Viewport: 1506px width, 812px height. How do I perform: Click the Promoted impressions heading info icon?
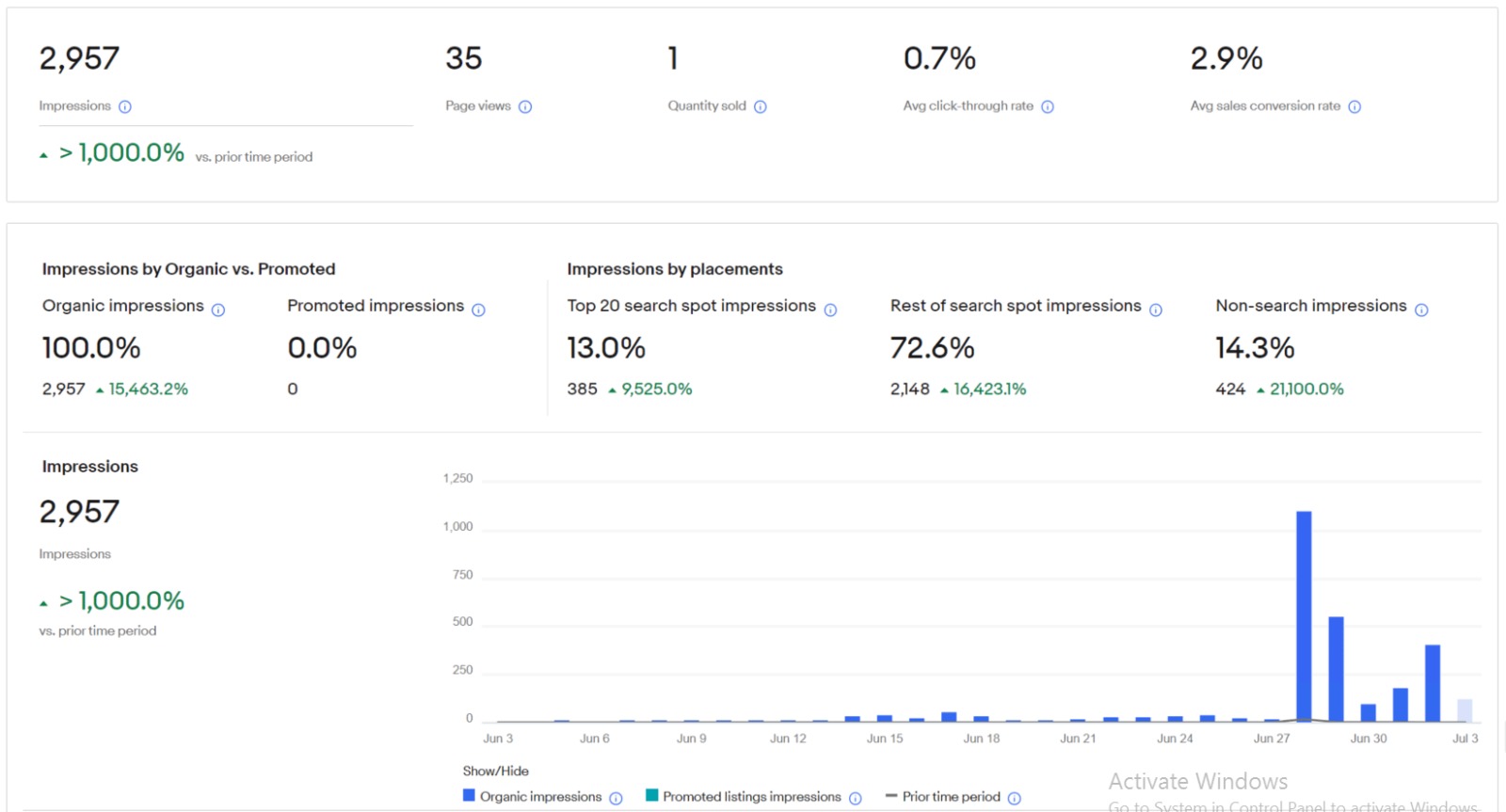coord(478,310)
